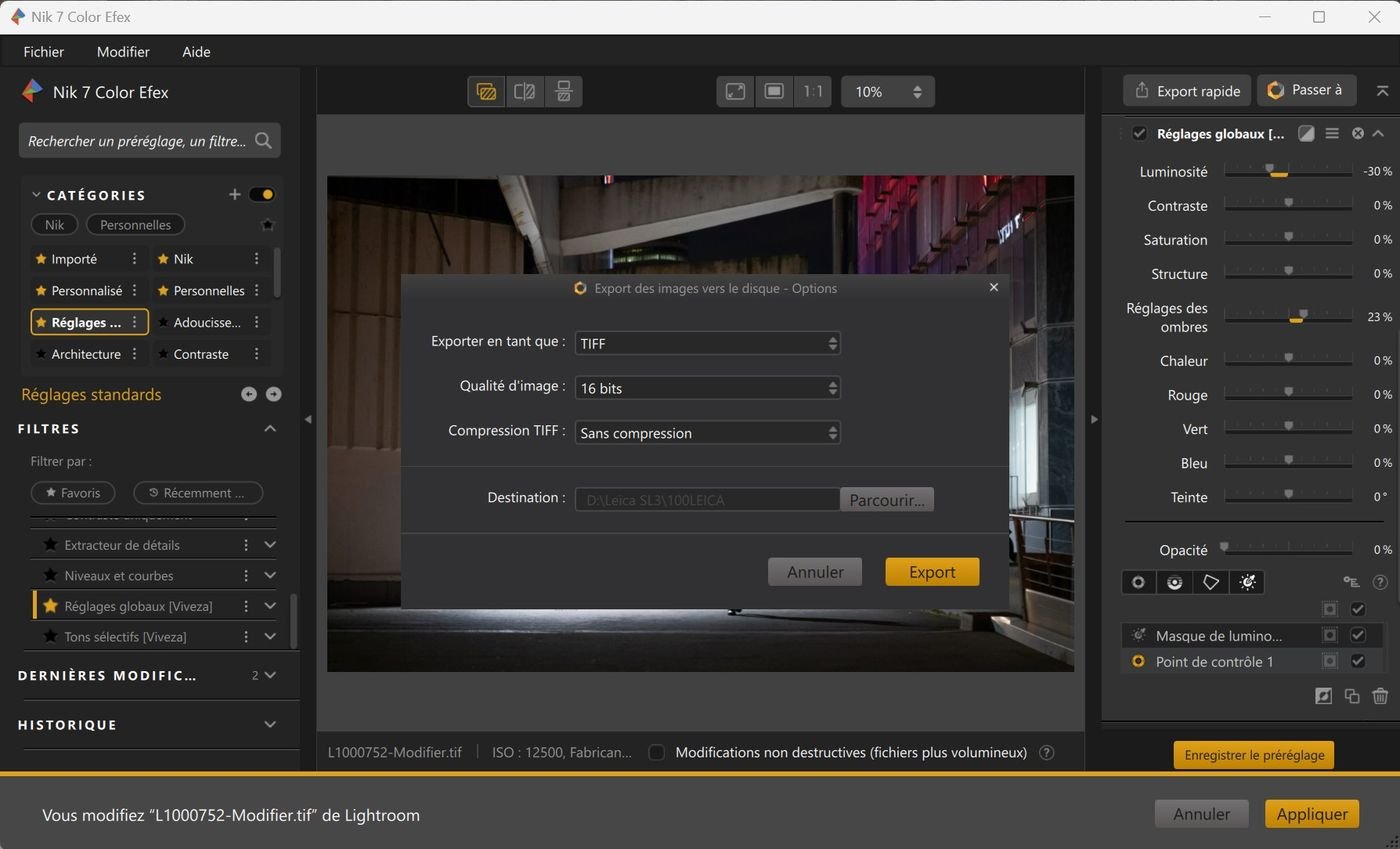
Task: Open the Fichier menu
Action: (x=44, y=52)
